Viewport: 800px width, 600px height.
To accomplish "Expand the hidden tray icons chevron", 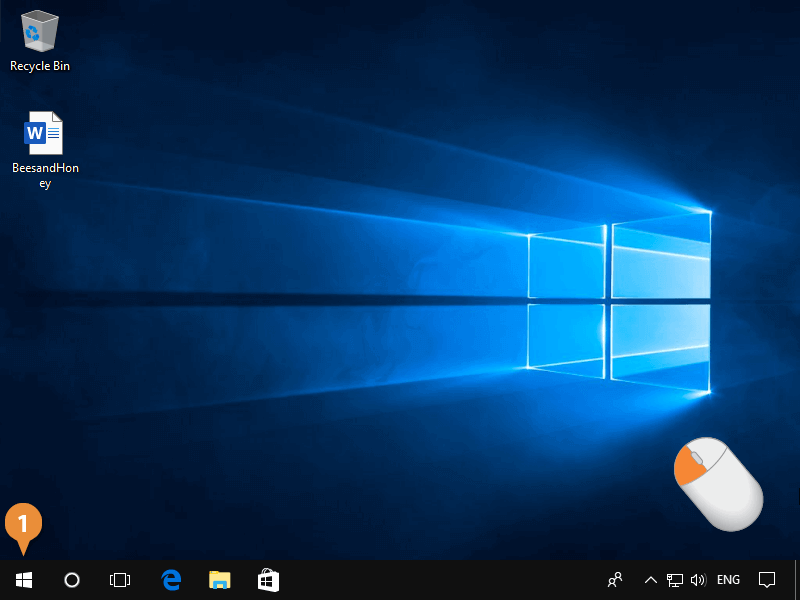I will [x=650, y=580].
